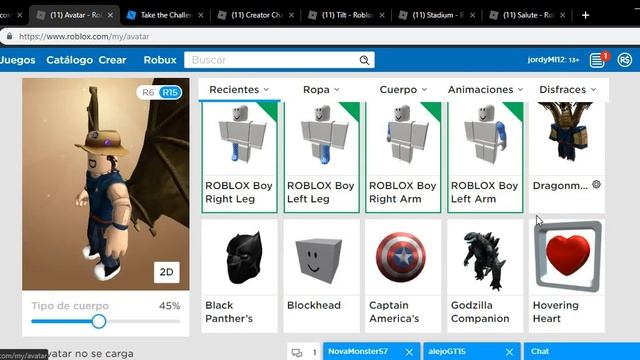This screenshot has width=640, height=360.
Task: Equip the Blockhead item
Action: coord(322,276)
